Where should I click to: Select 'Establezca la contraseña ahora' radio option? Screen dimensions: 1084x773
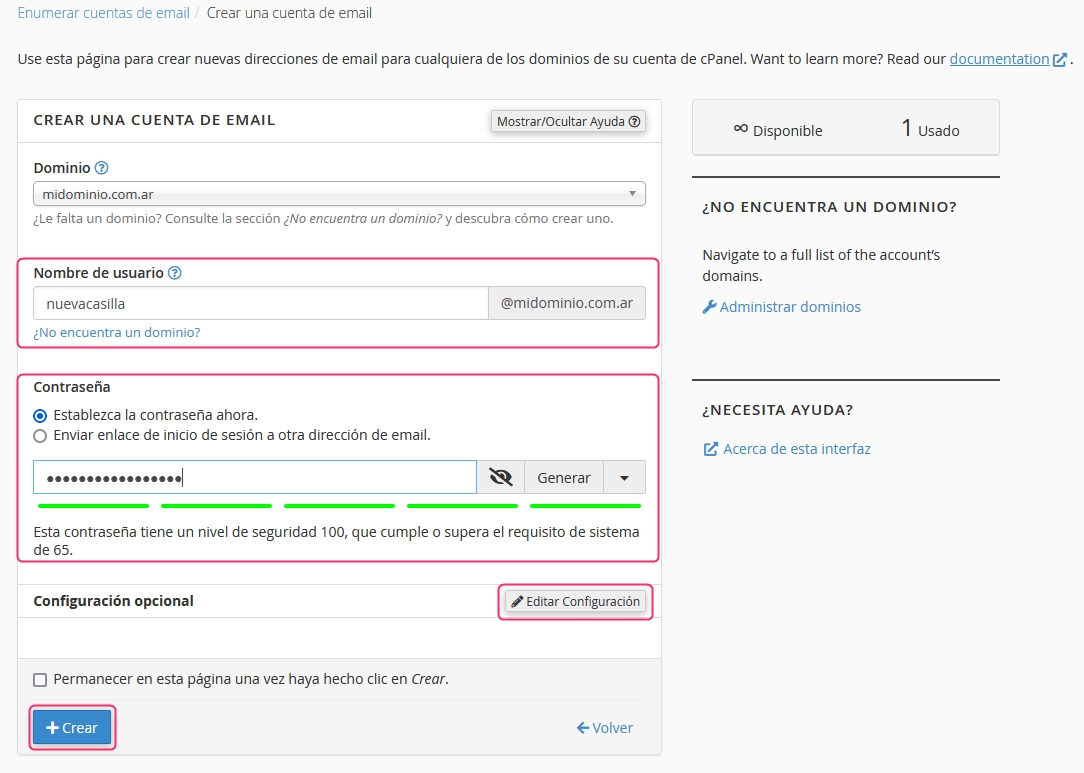click(x=40, y=415)
